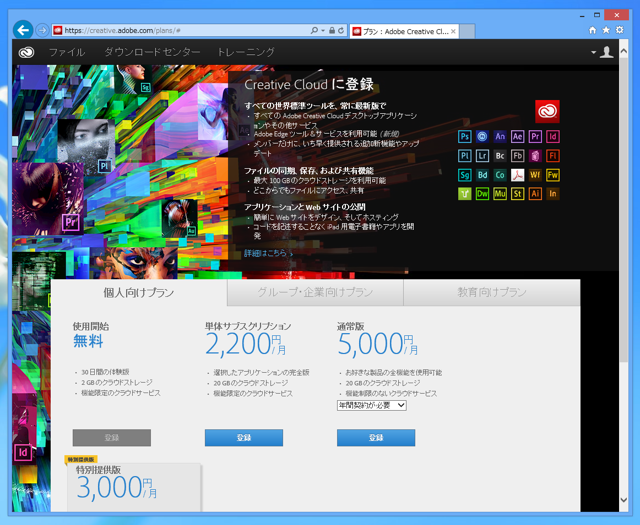Click the Flash Builder (Fb) icon
The image size is (640, 525).
click(518, 156)
